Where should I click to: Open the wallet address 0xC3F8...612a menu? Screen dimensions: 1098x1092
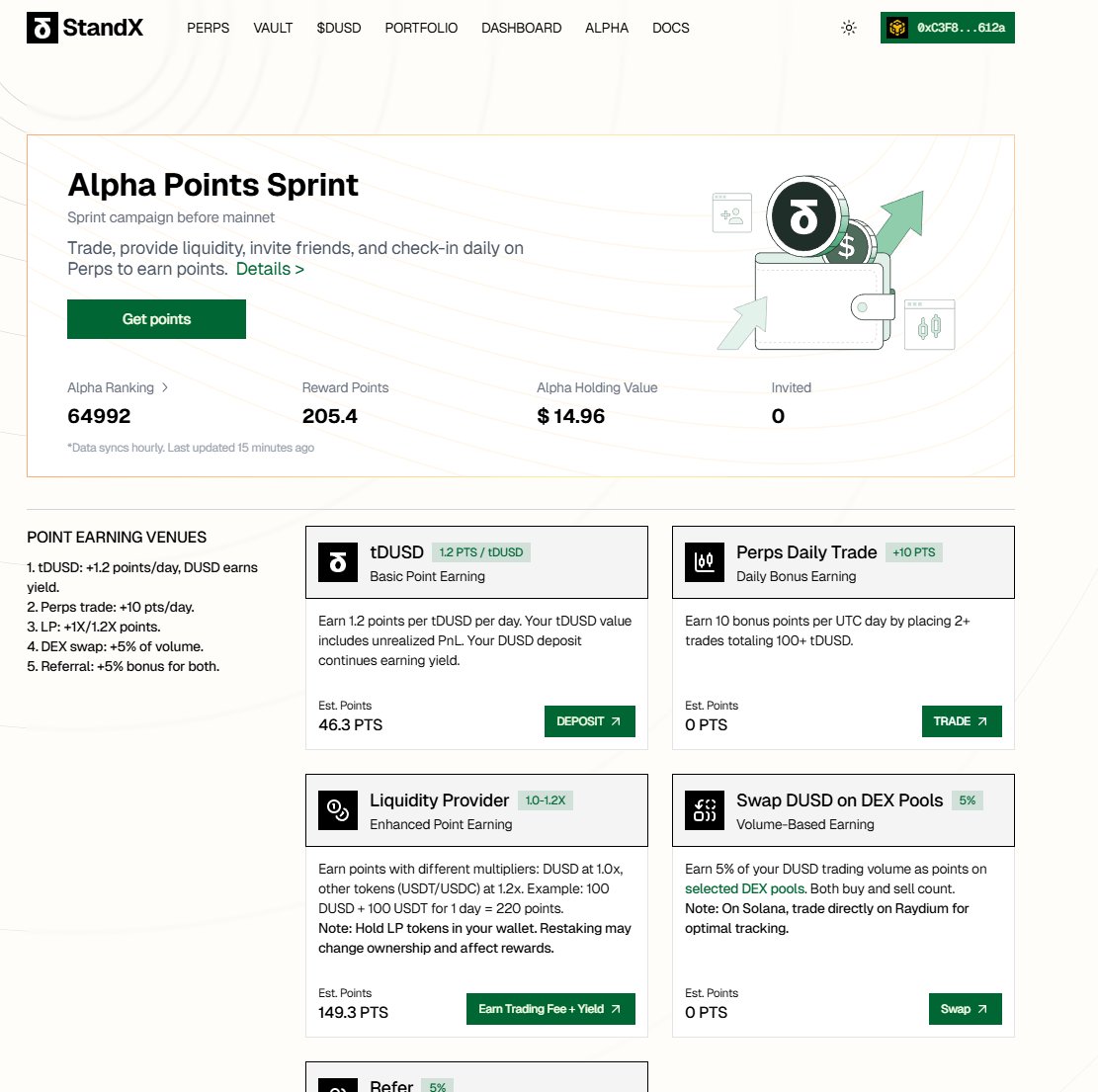click(948, 28)
